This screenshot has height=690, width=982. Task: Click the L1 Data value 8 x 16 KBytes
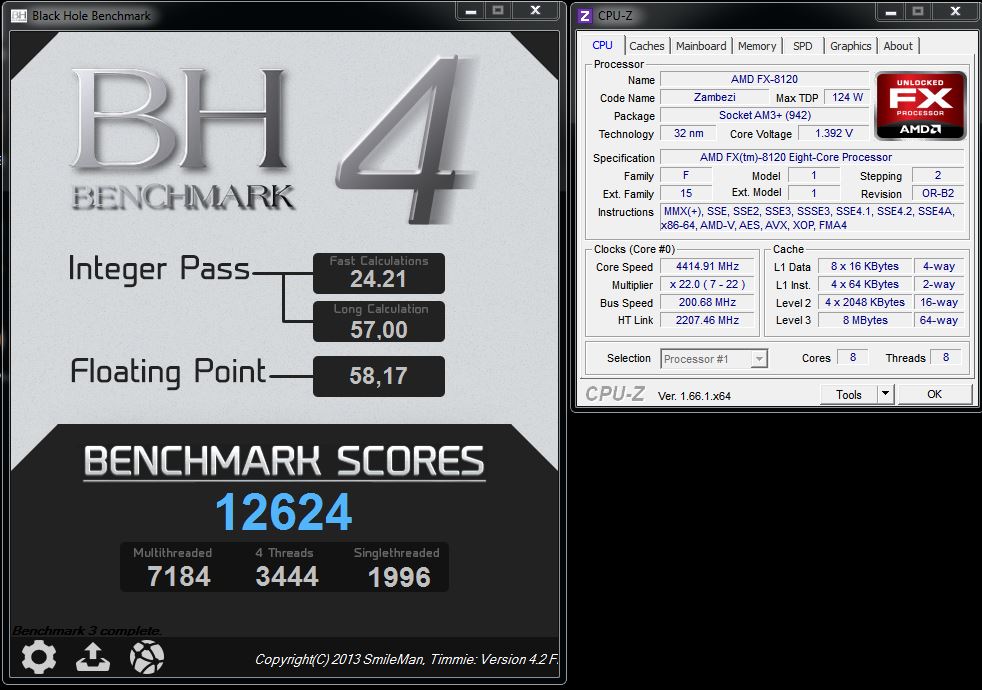tap(865, 266)
